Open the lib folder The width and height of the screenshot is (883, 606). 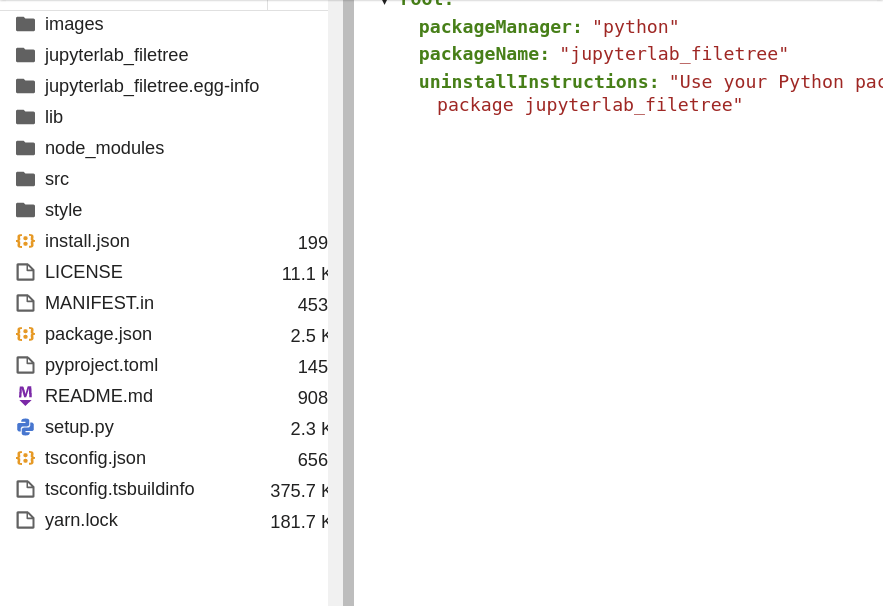pyautogui.click(x=53, y=117)
